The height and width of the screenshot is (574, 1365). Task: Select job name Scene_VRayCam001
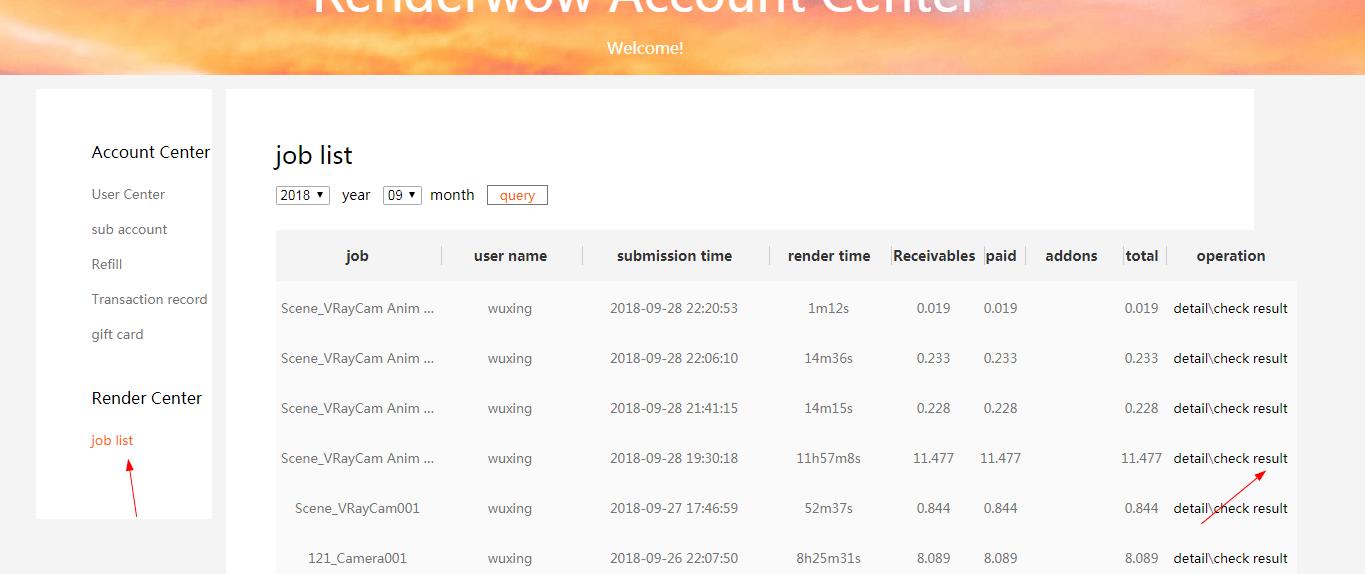click(357, 508)
